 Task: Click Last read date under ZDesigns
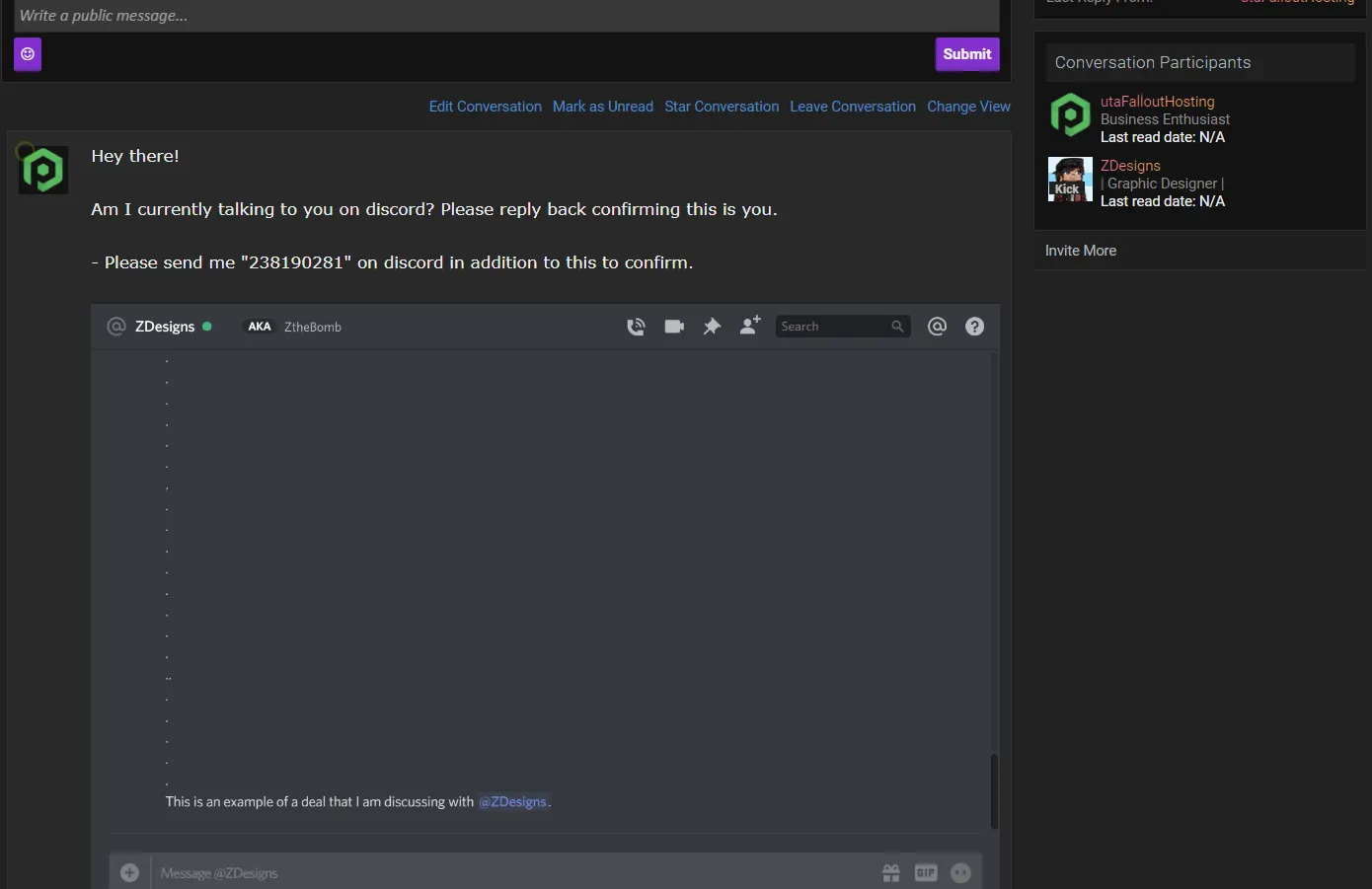point(1163,201)
